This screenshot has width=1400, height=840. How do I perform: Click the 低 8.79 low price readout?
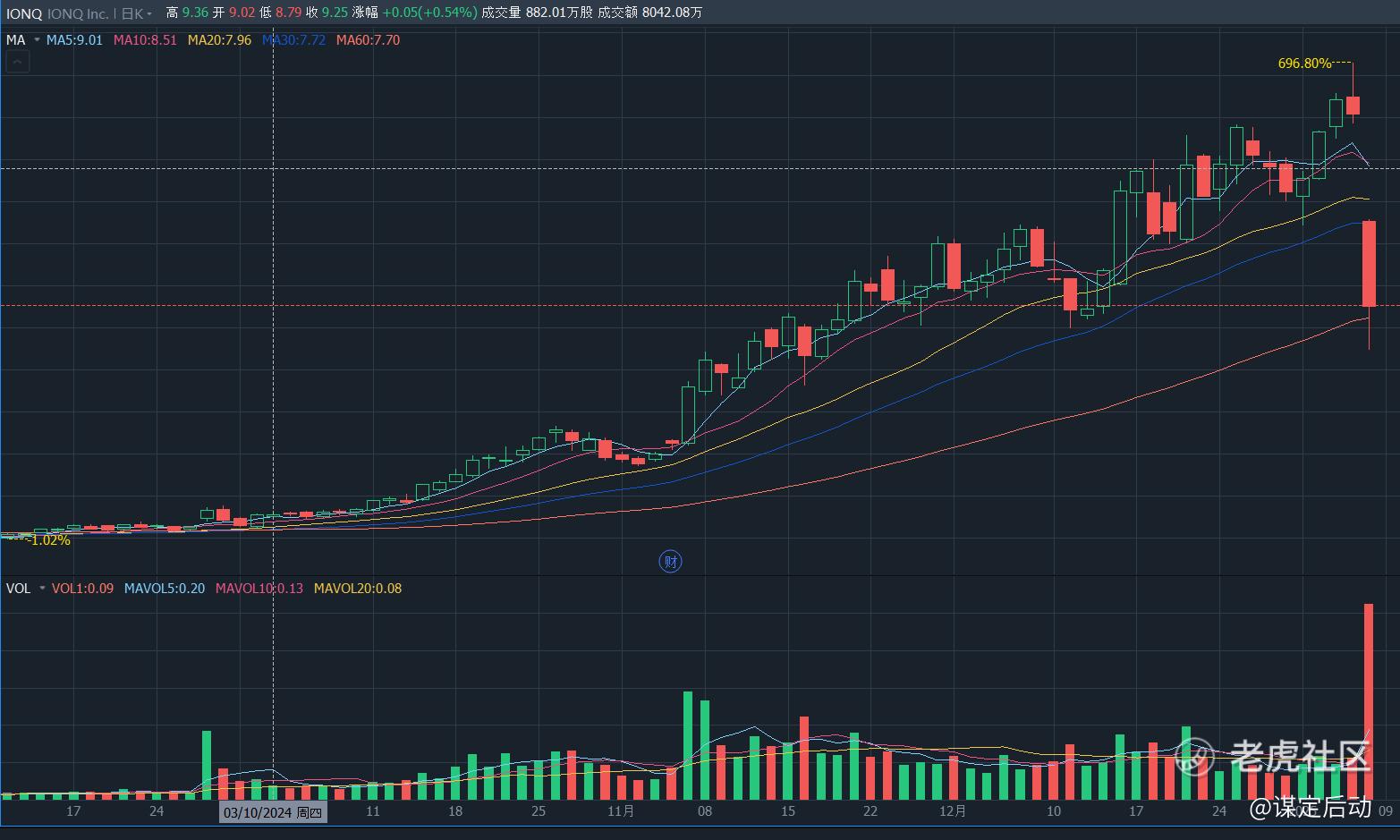pyautogui.click(x=281, y=13)
